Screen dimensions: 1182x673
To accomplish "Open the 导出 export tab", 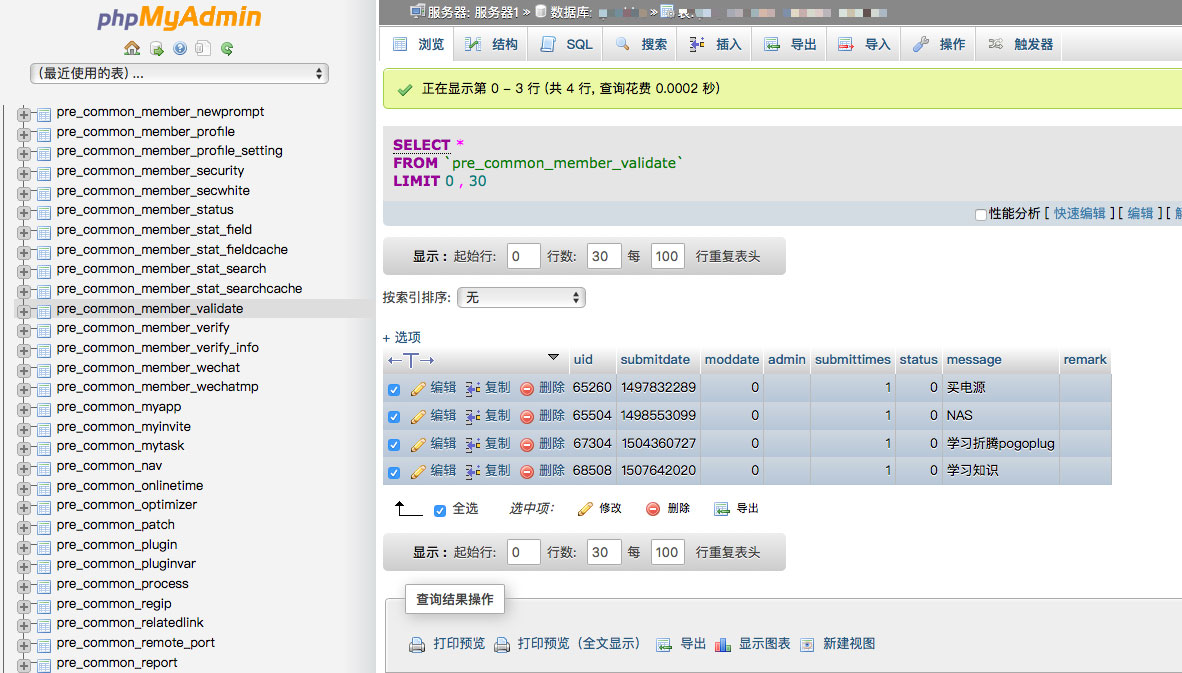I will click(x=790, y=44).
